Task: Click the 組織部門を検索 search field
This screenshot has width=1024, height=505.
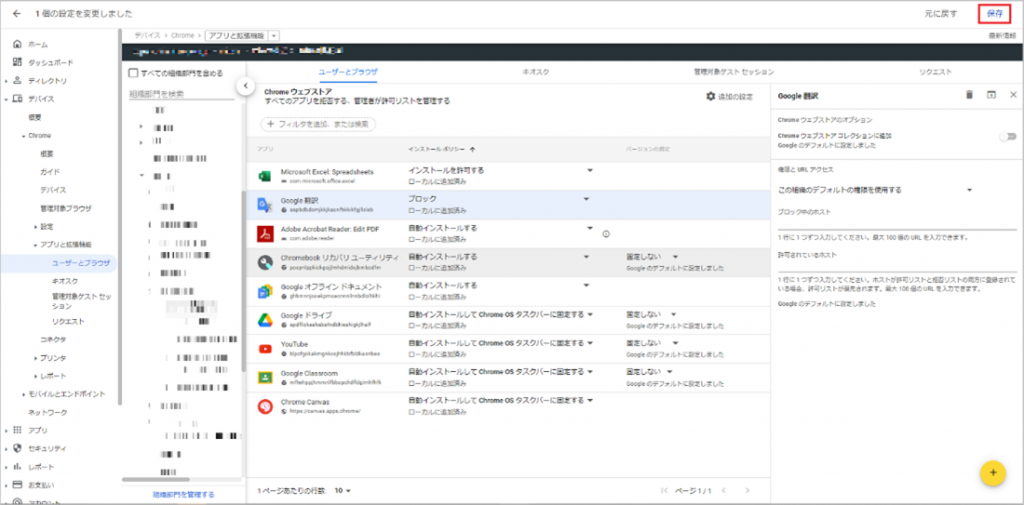Action: coord(181,94)
